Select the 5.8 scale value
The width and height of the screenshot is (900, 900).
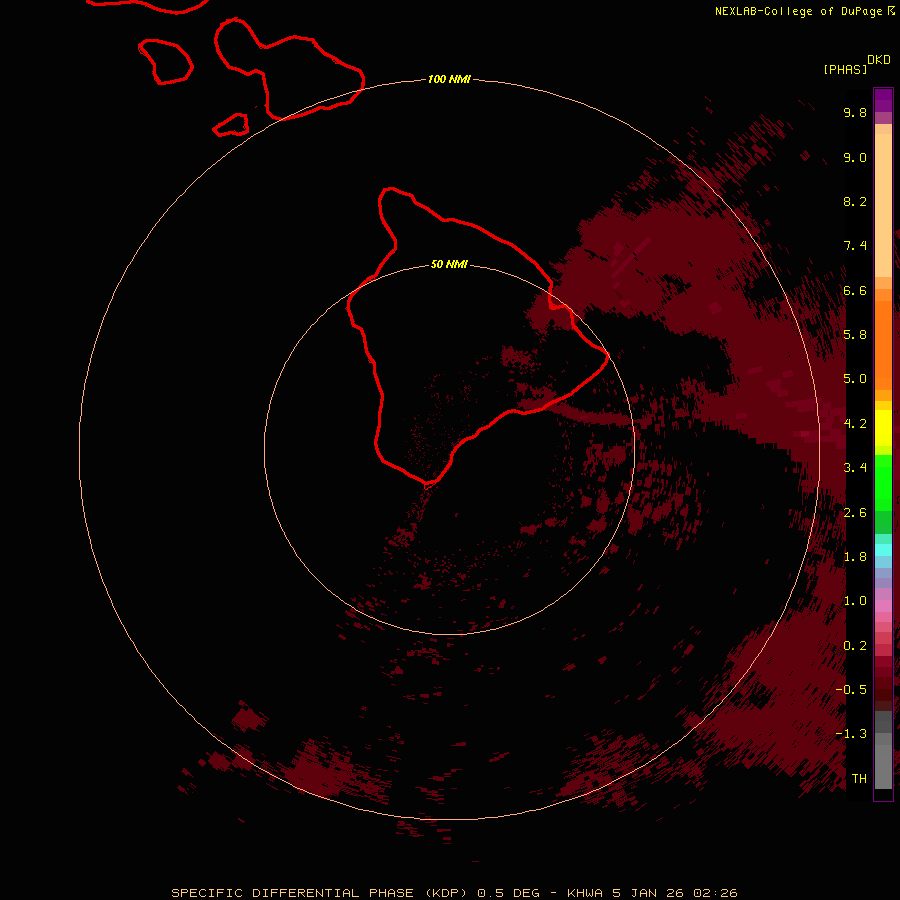click(x=855, y=334)
